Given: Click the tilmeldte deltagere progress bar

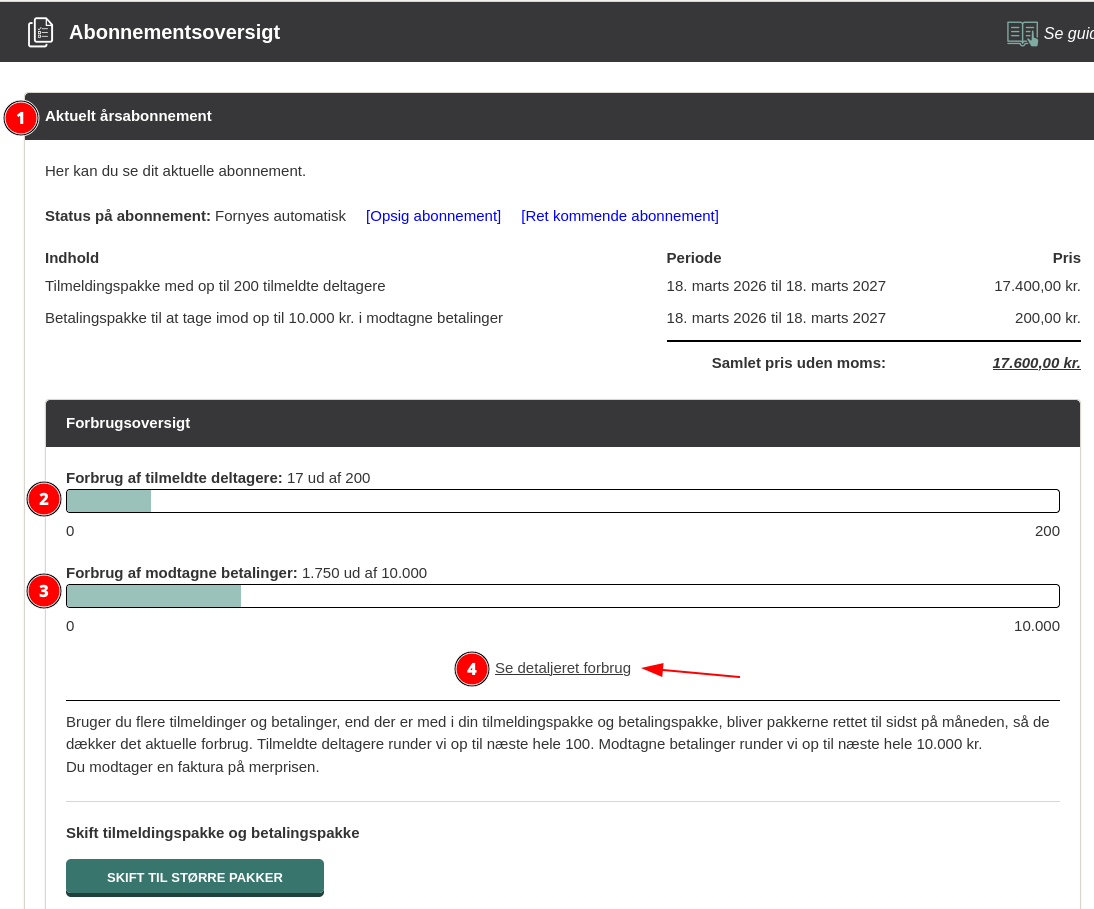Looking at the screenshot, I should (x=562, y=501).
